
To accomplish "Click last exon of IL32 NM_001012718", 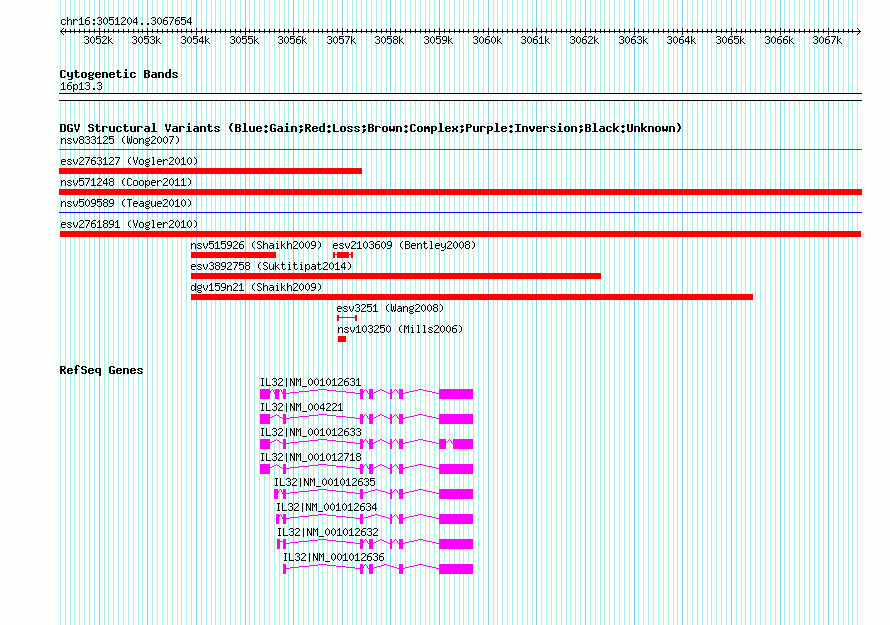I will [456, 469].
